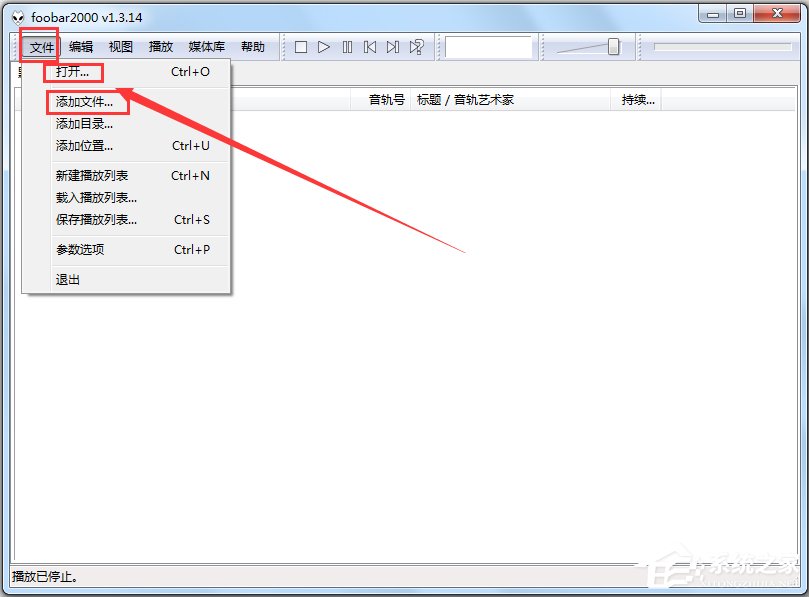The height and width of the screenshot is (597, 809).
Task: Open the 媒体库 menu
Action: tap(206, 47)
